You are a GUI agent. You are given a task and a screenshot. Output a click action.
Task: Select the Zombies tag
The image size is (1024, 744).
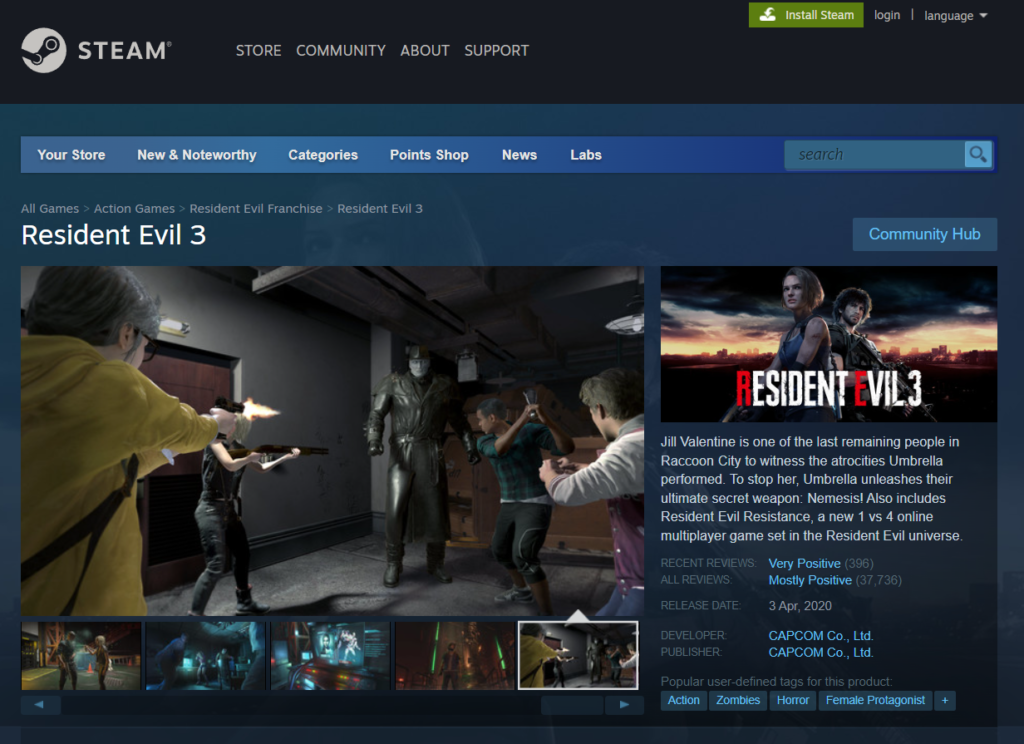(x=738, y=700)
